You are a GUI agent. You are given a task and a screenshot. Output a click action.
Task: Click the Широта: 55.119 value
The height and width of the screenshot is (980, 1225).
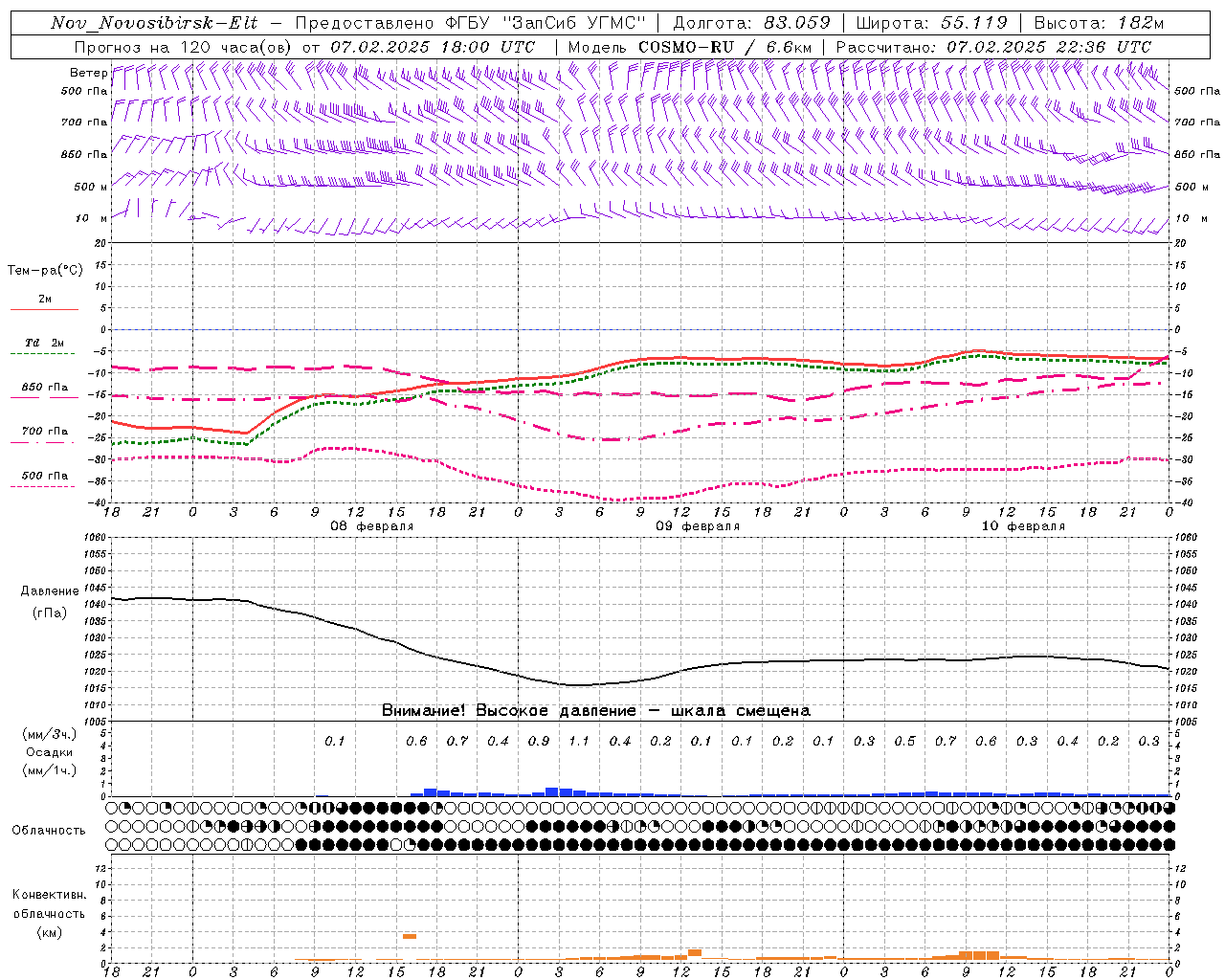coord(931,23)
